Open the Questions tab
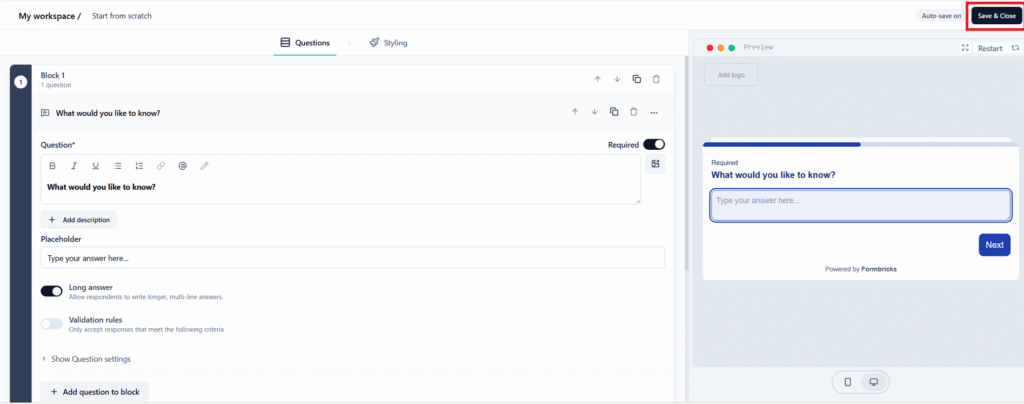Screen dimensions: 1024x404 click(305, 43)
